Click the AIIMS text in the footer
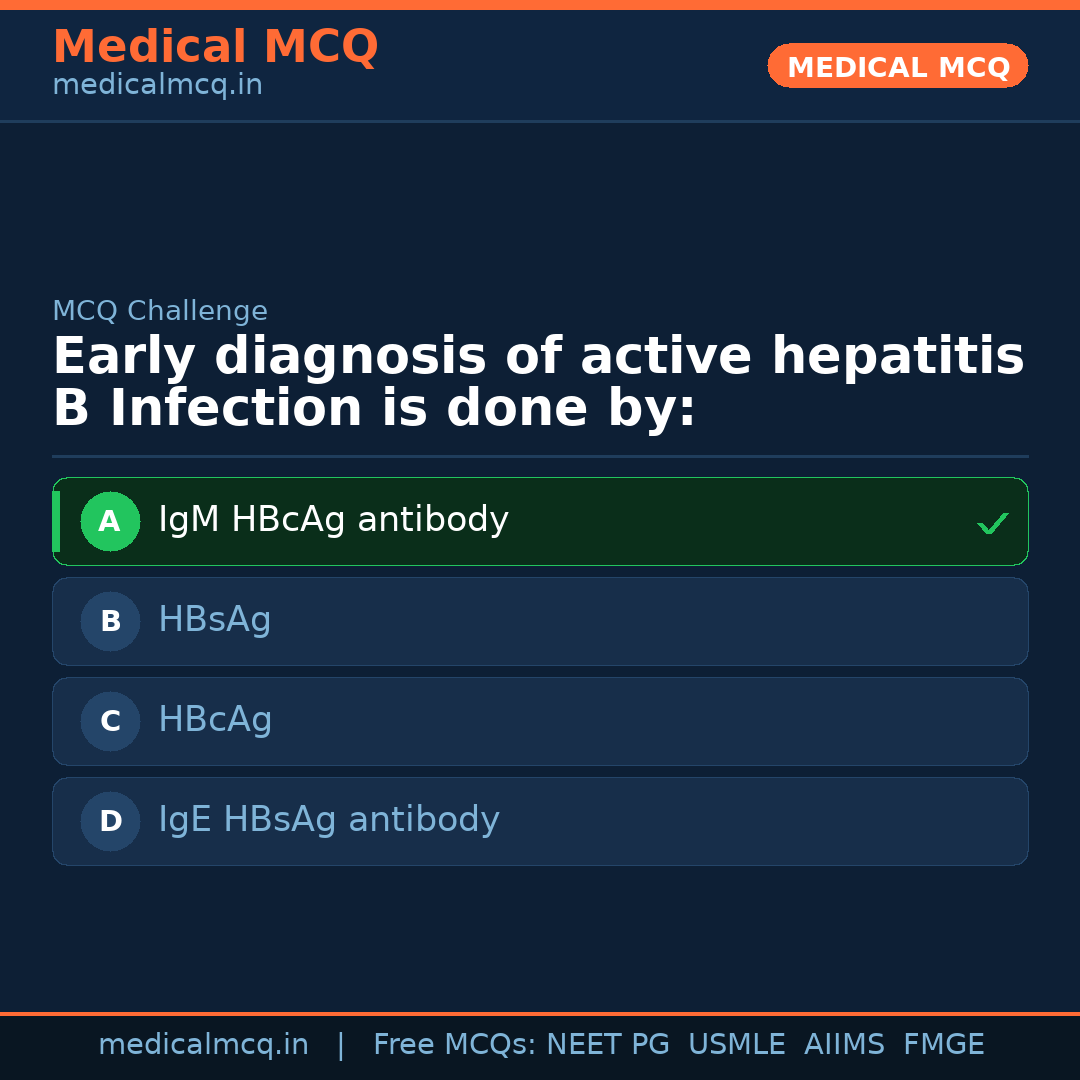The image size is (1080, 1080). [x=844, y=1045]
